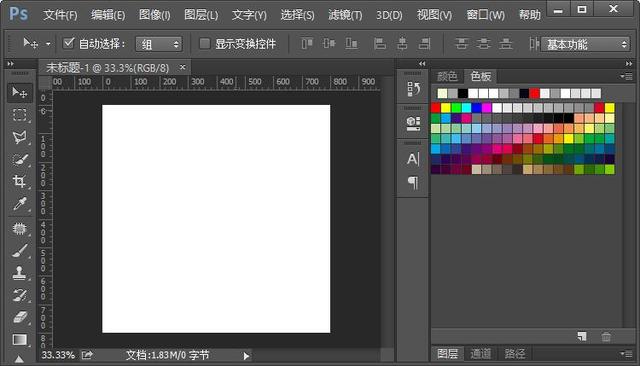Select the Eraser tool
Image resolution: width=640 pixels, height=366 pixels.
(x=19, y=317)
